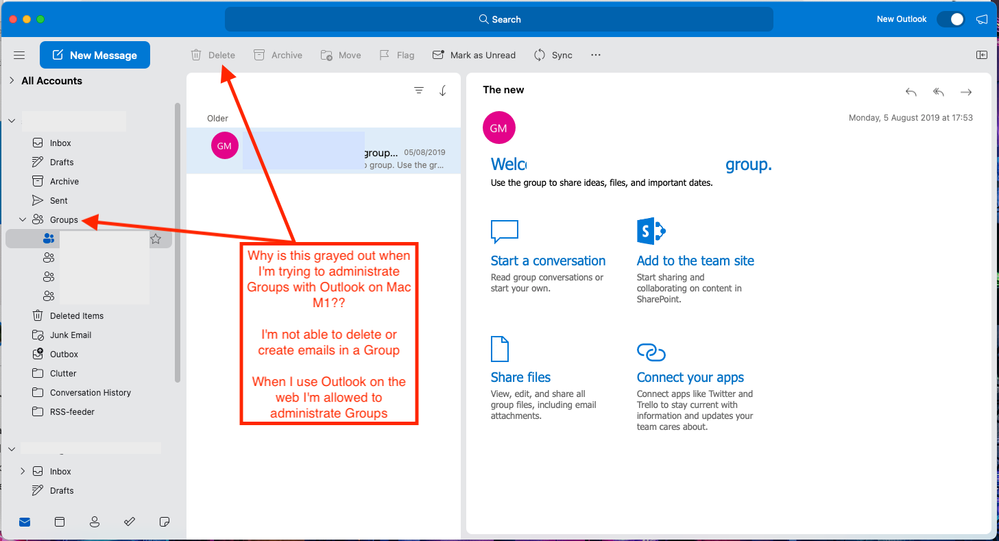The height and width of the screenshot is (541, 999).
Task: Click the Flag toolbar button
Action: pos(396,55)
